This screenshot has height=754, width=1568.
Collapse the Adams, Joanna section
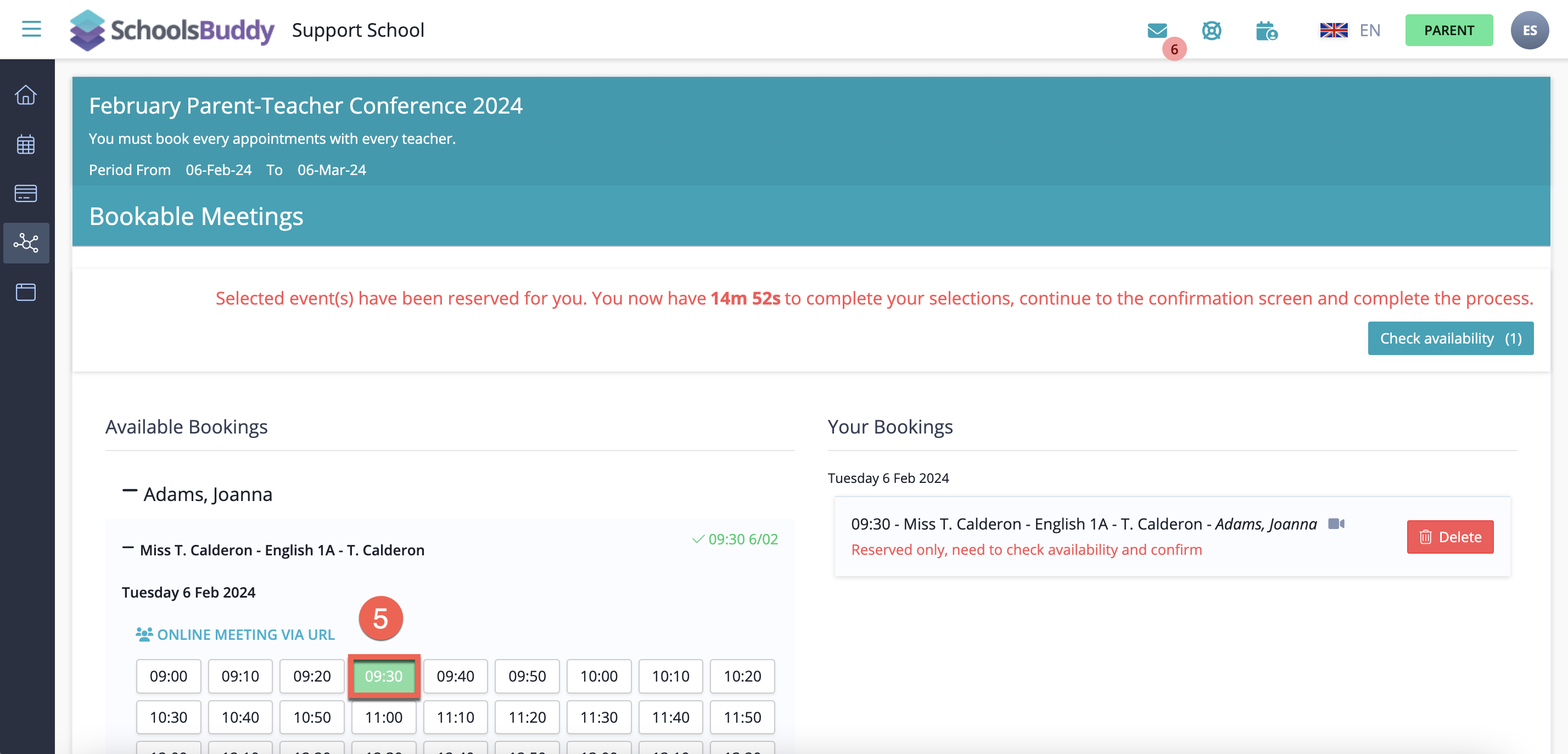(130, 492)
